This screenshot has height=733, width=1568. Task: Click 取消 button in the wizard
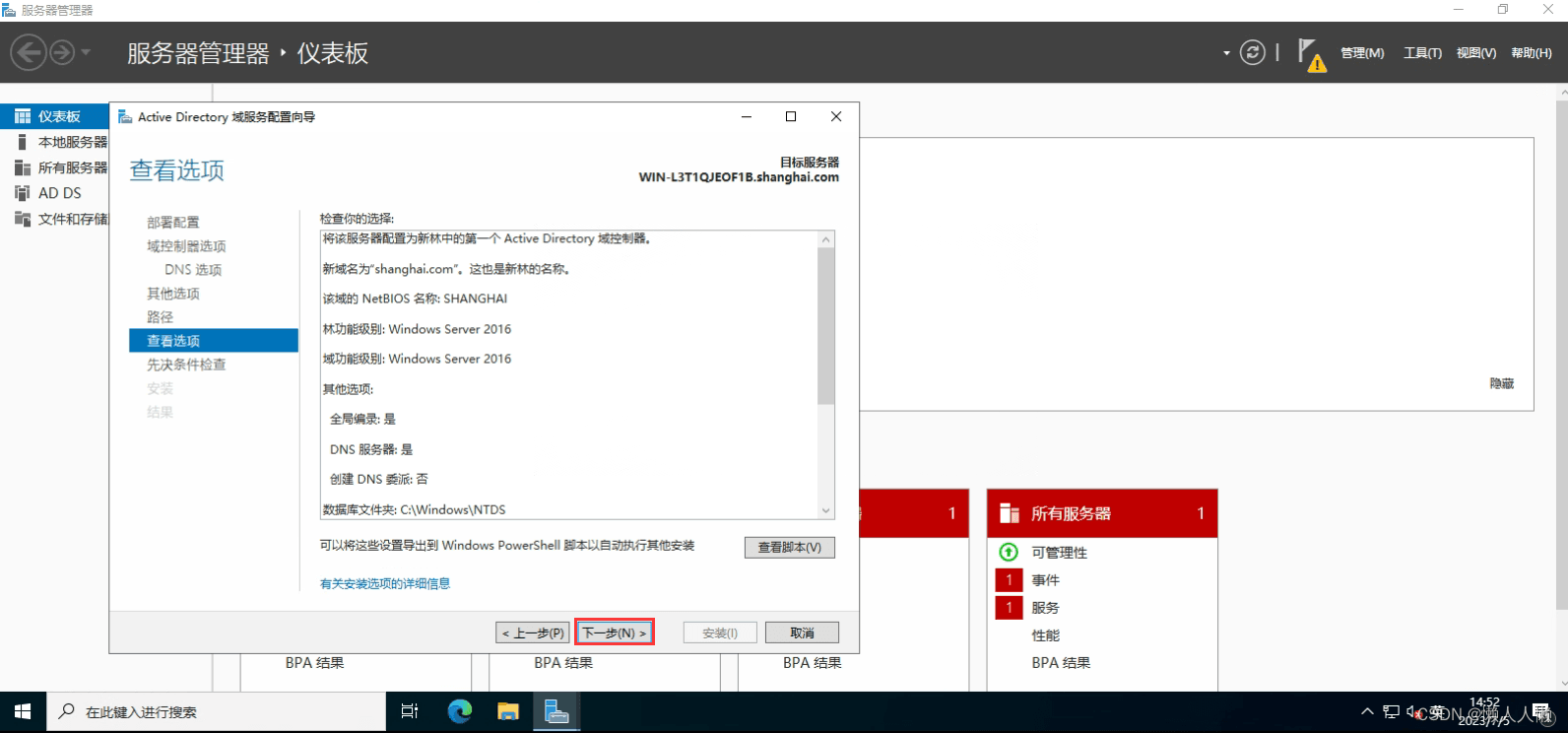803,633
